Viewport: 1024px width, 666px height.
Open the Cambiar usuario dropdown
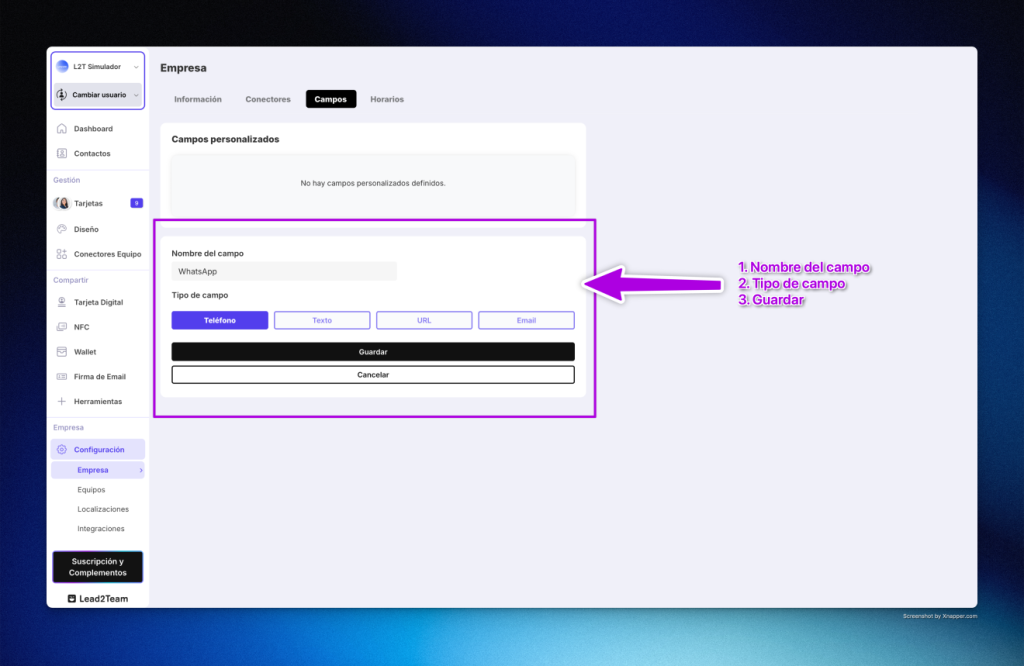135,95
